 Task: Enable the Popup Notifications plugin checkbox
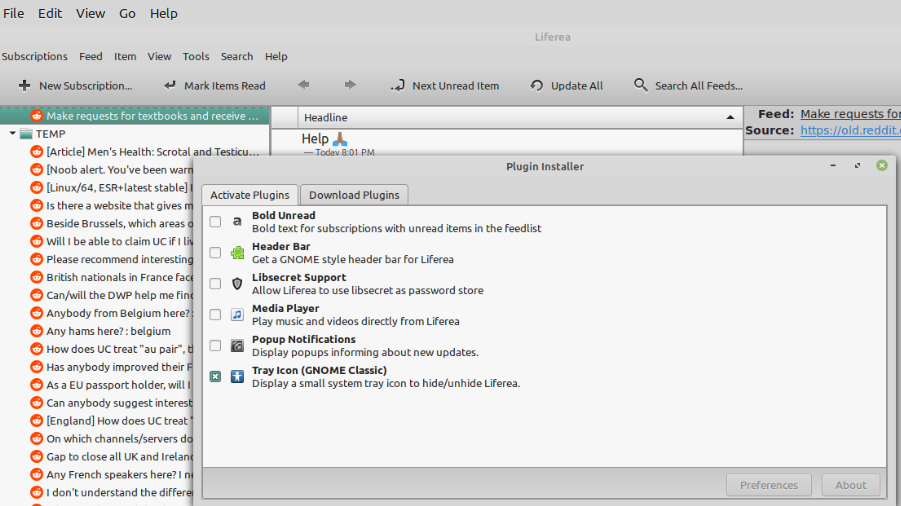coord(215,346)
